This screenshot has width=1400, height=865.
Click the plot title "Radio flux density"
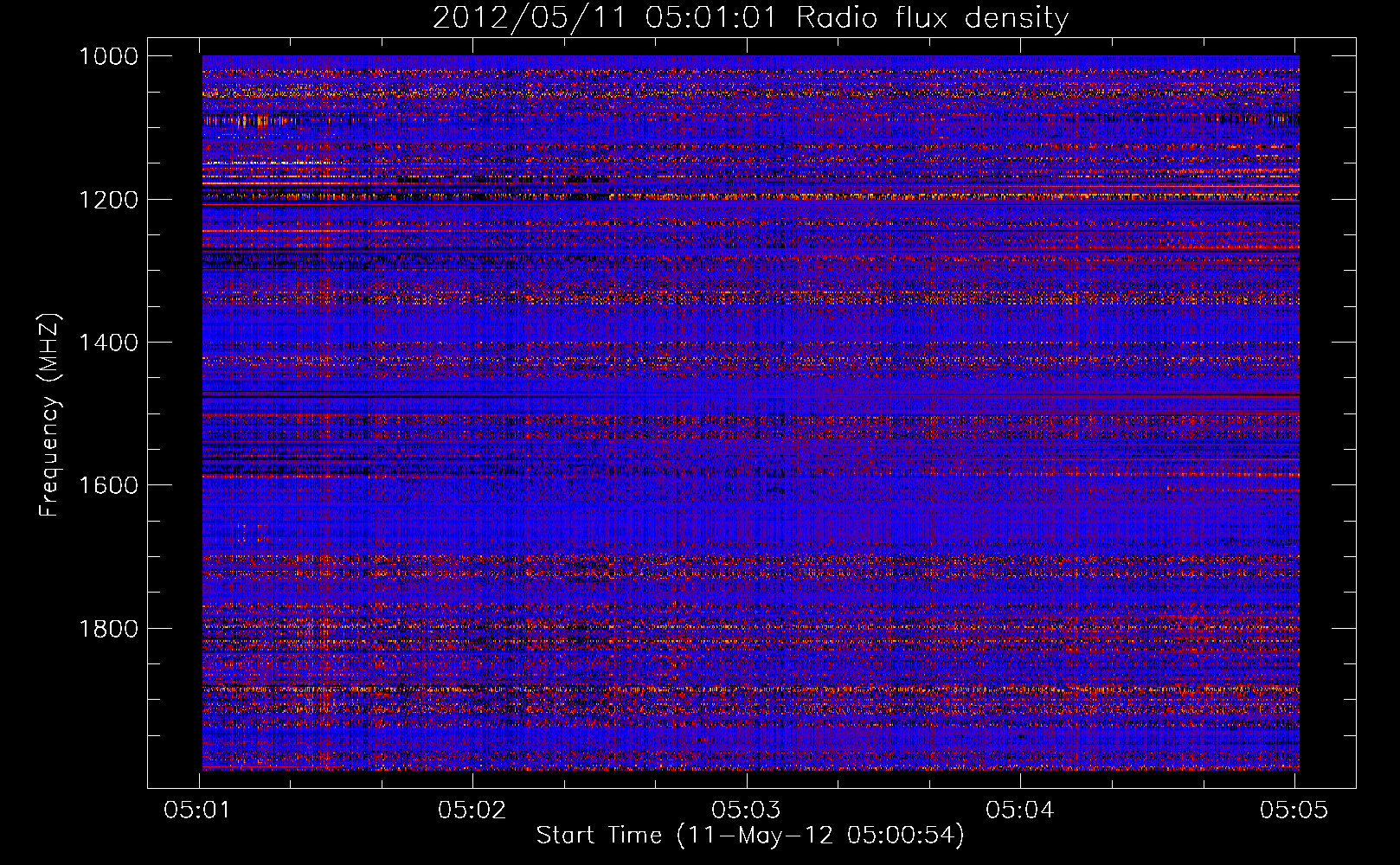tap(932, 17)
